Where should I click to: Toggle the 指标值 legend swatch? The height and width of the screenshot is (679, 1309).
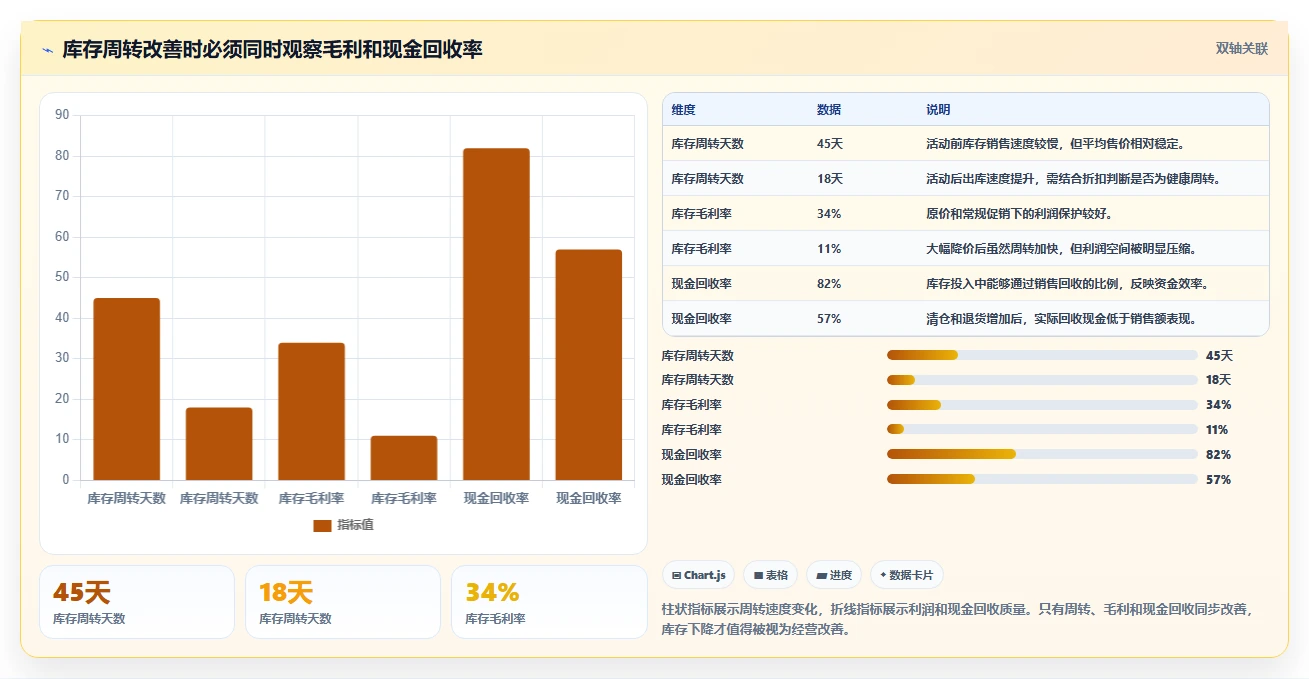(322, 525)
